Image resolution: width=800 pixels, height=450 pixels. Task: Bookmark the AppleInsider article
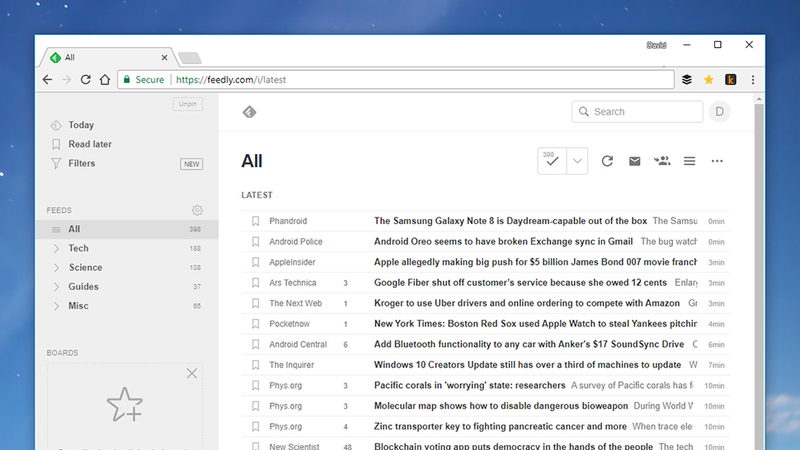click(256, 262)
